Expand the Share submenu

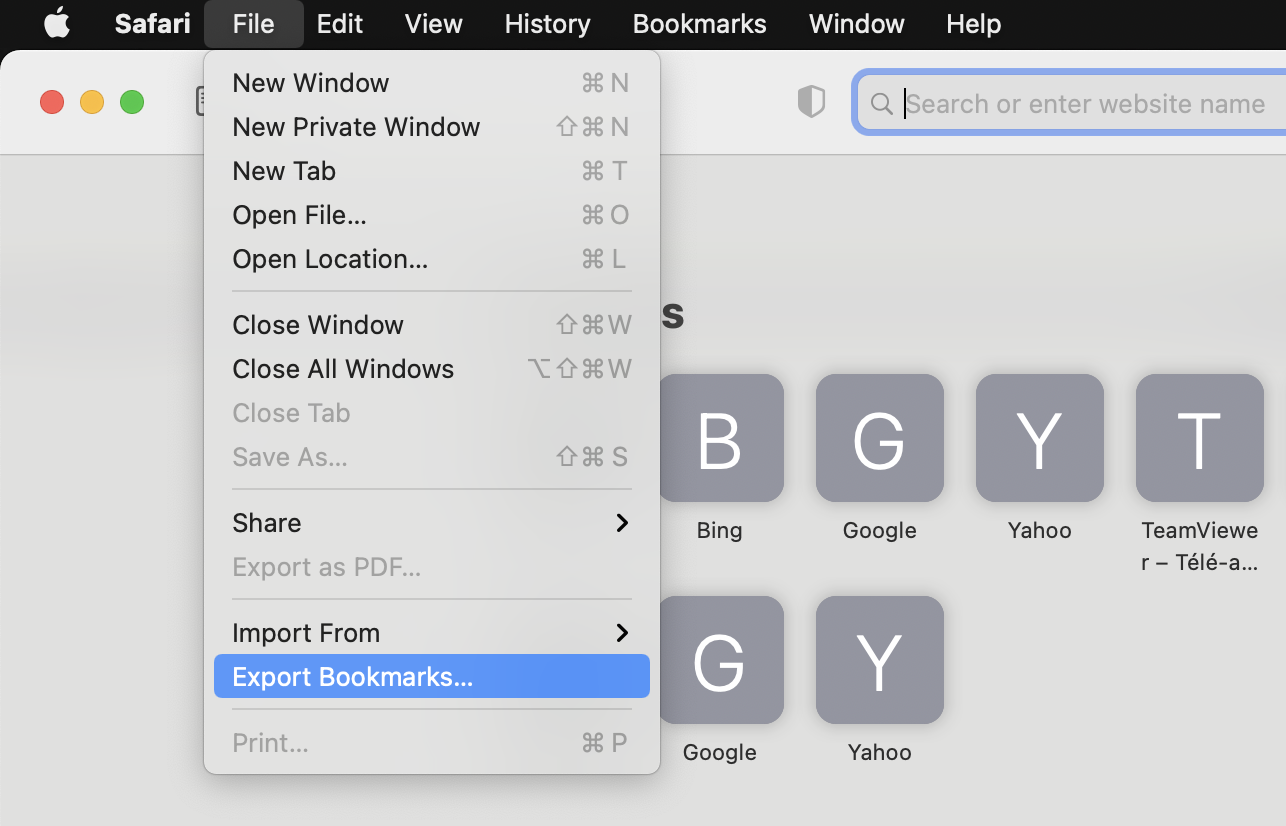tap(432, 523)
